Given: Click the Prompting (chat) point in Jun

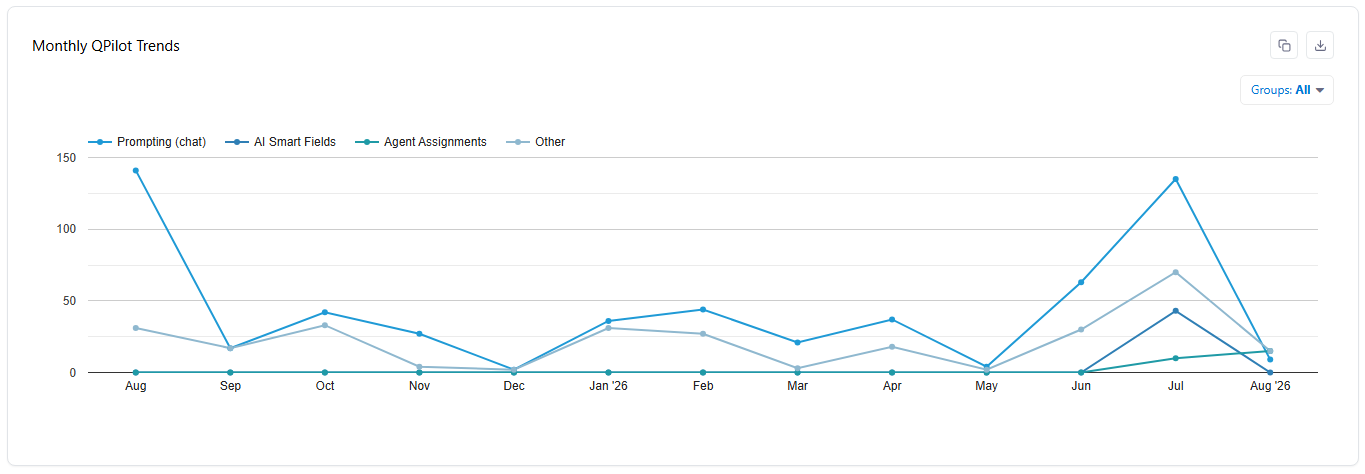Looking at the screenshot, I should pyautogui.click(x=1081, y=282).
